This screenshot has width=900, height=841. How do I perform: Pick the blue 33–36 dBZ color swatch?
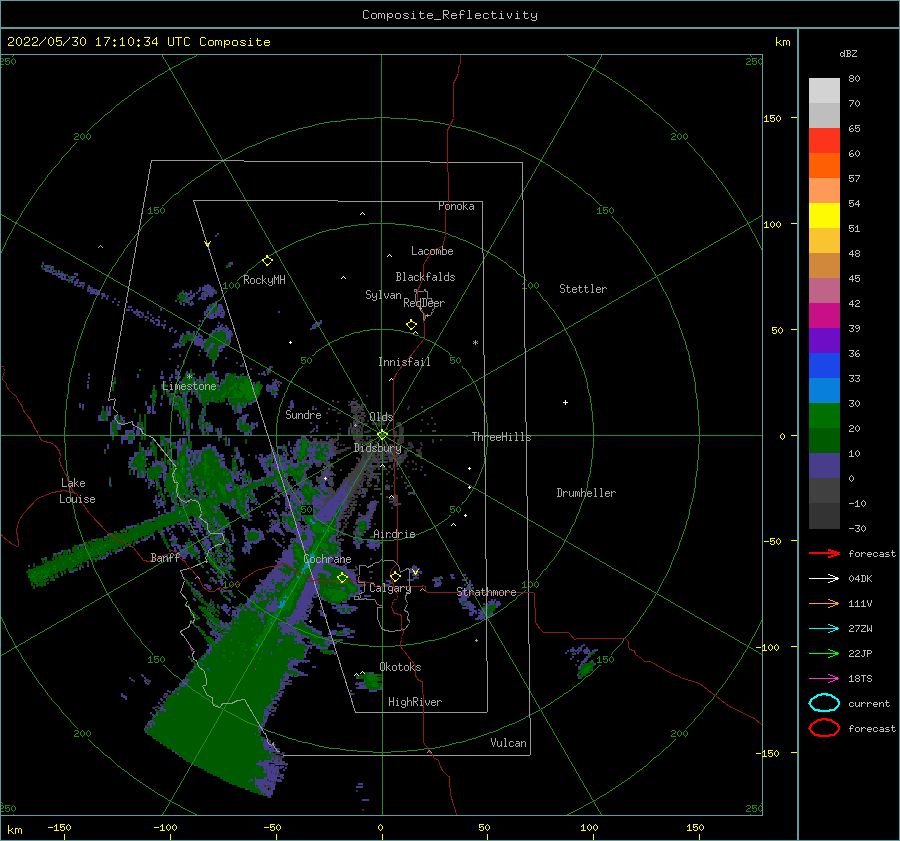[x=824, y=366]
